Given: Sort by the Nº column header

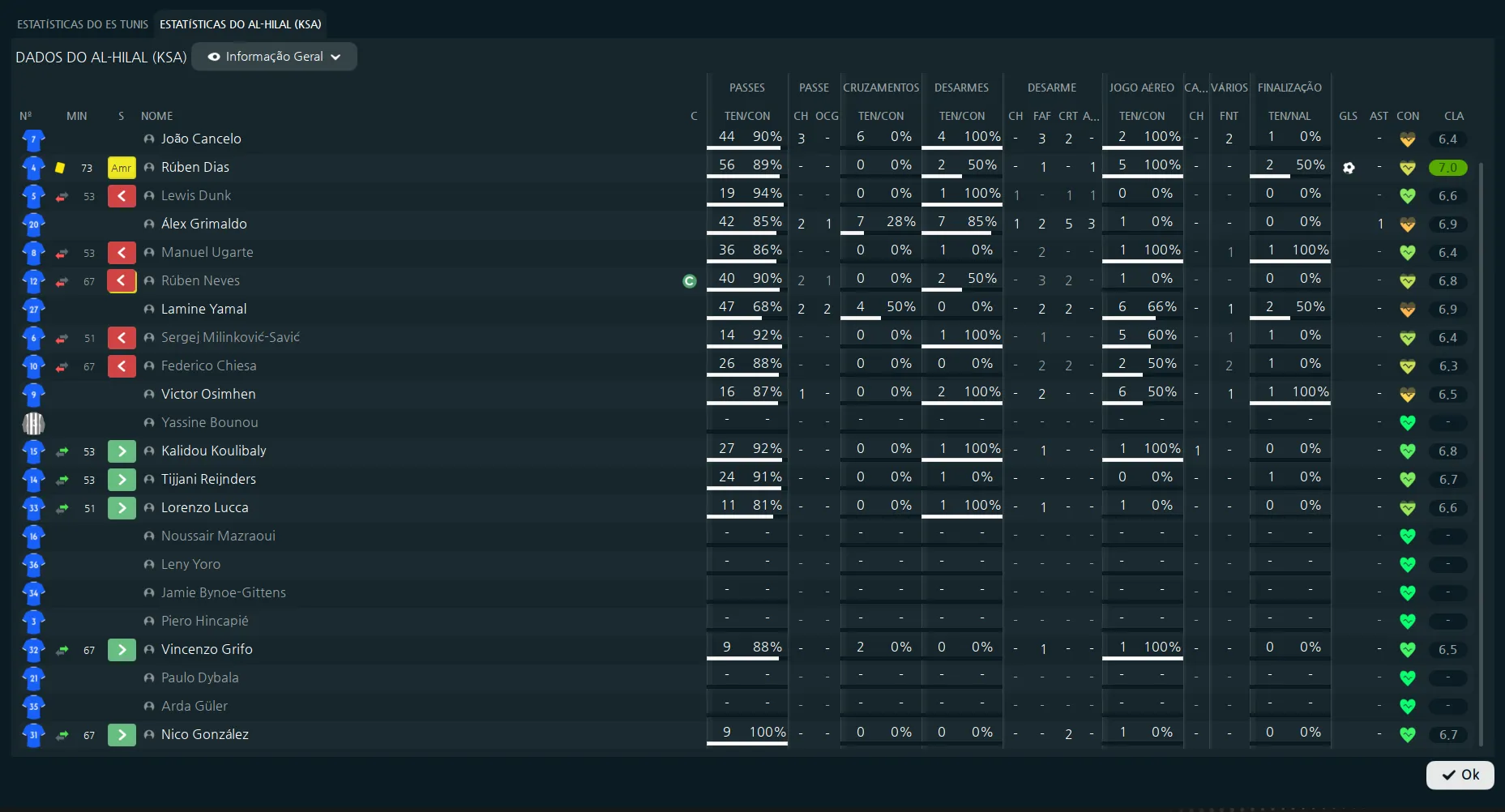Looking at the screenshot, I should (25, 116).
